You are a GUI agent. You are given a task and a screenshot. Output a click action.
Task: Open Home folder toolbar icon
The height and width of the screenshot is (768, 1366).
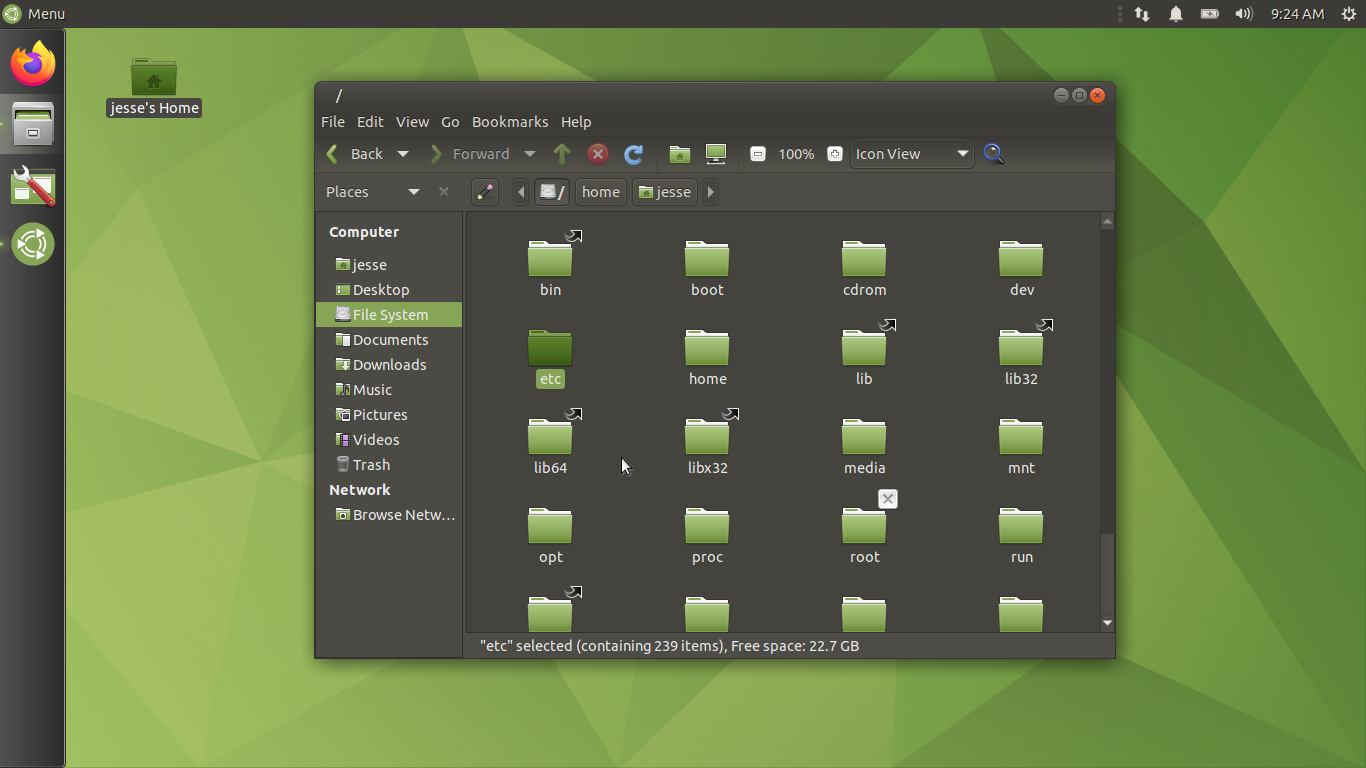click(680, 154)
